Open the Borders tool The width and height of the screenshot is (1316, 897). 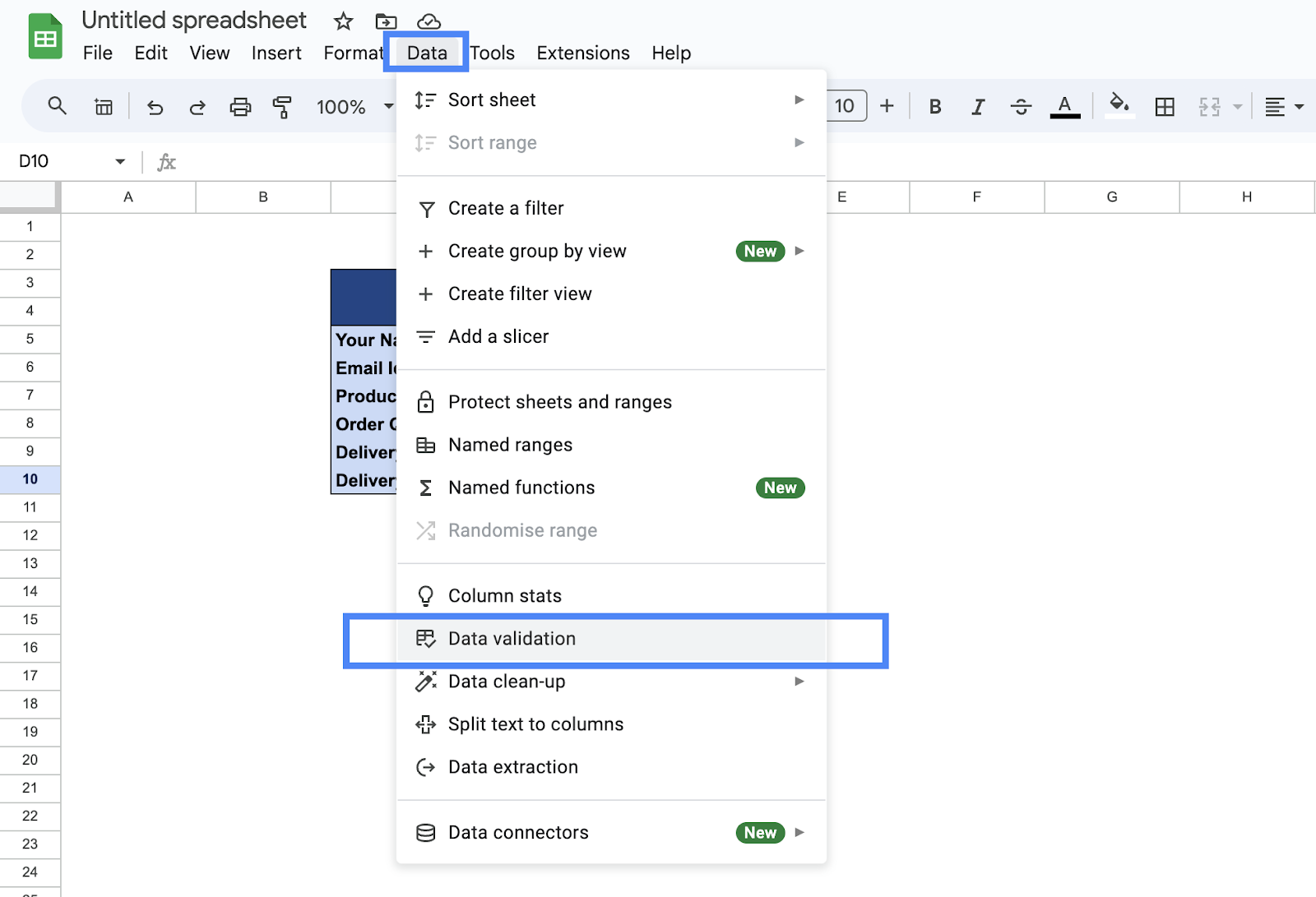tap(1165, 106)
